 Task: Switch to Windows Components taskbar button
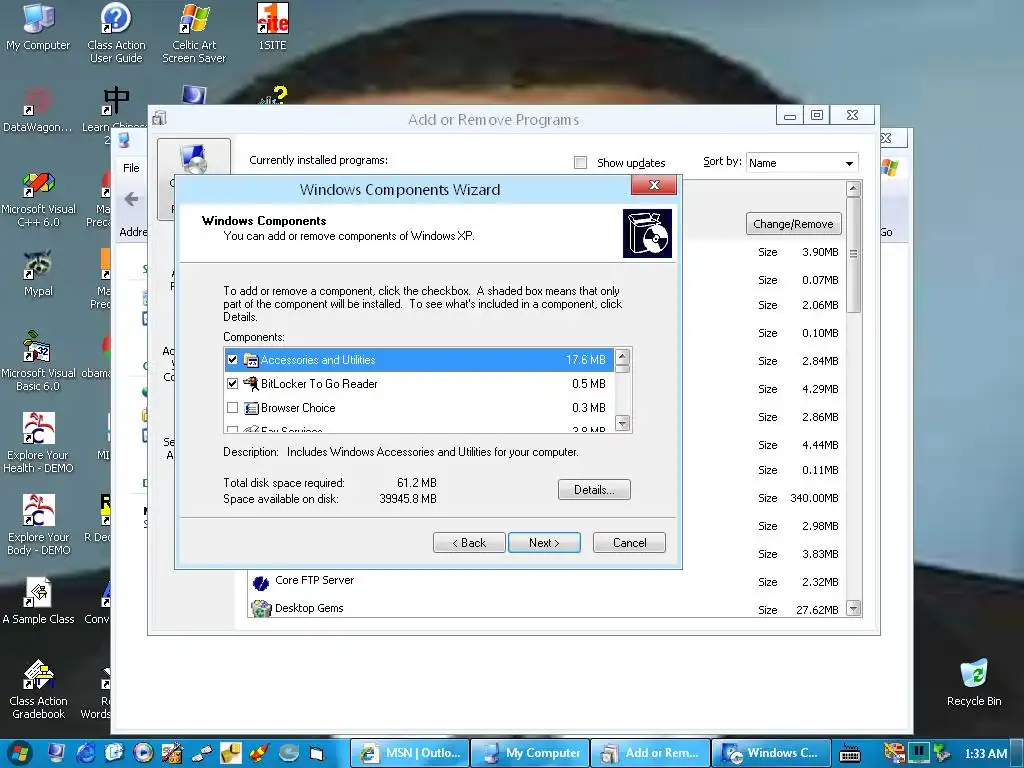[x=771, y=753]
